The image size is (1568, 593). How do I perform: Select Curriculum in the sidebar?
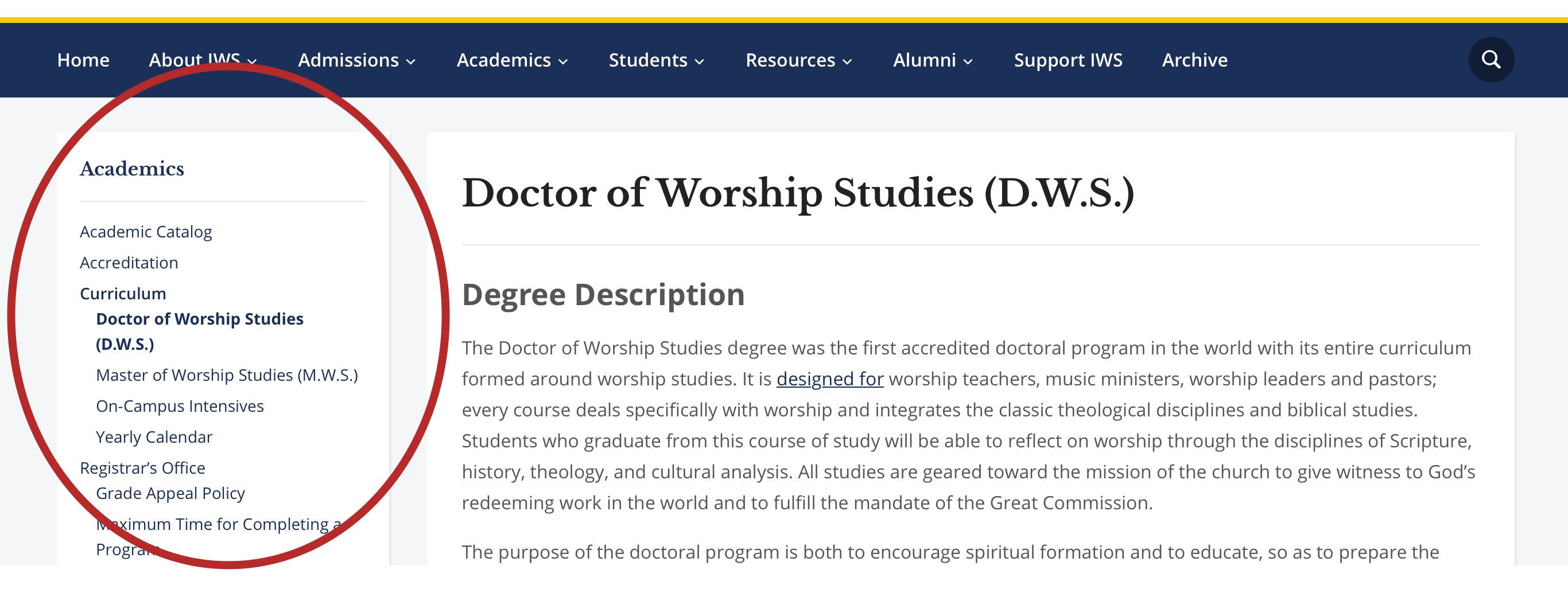click(x=122, y=292)
